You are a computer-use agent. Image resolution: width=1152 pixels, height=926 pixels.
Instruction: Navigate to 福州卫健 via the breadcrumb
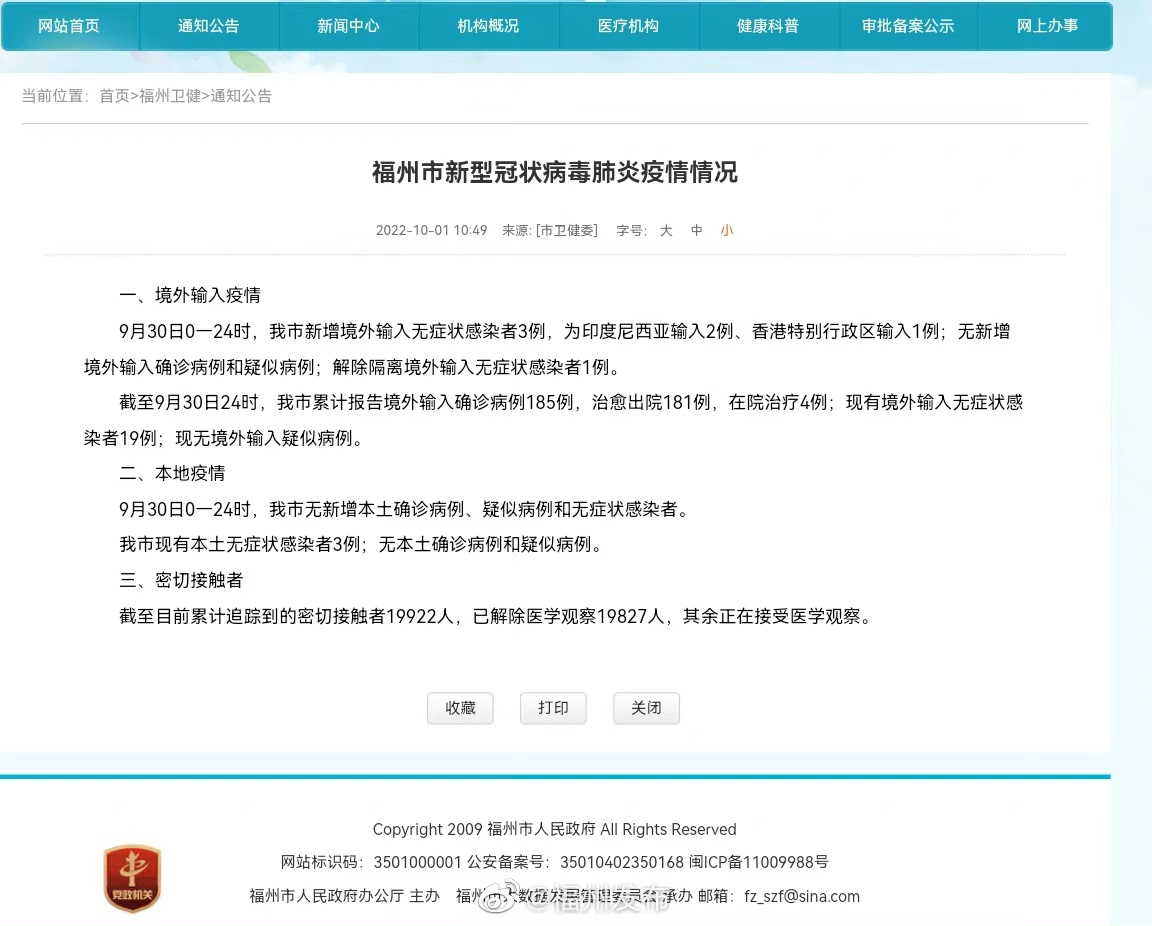170,96
